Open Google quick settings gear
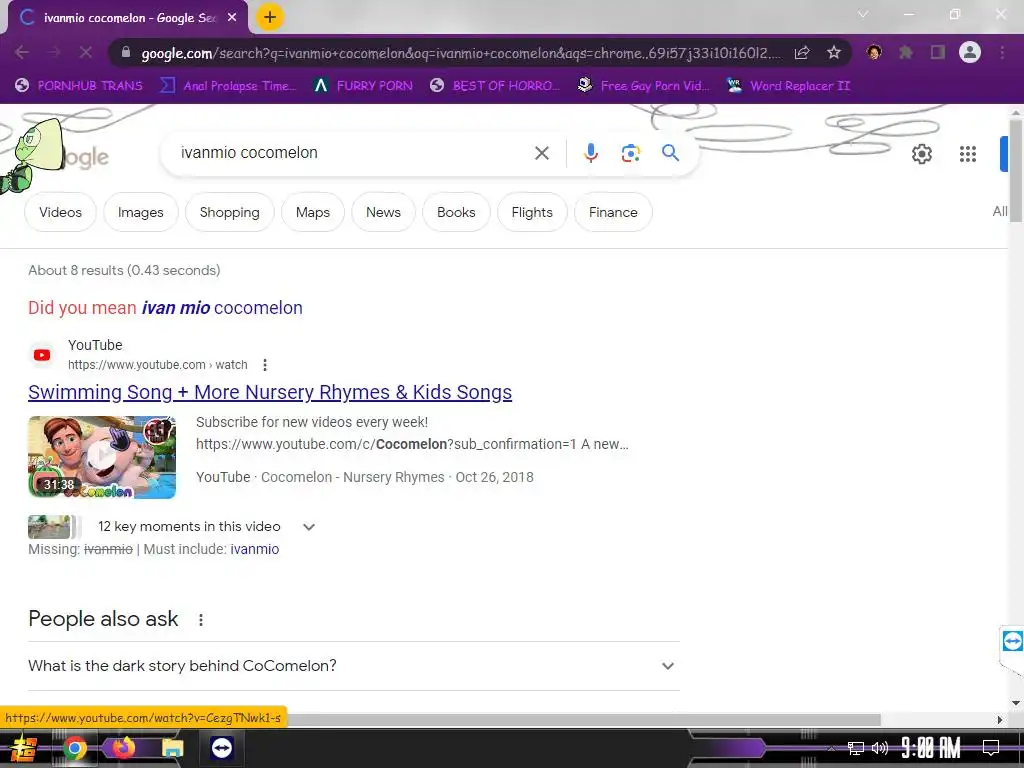The image size is (1024, 768). (x=921, y=154)
